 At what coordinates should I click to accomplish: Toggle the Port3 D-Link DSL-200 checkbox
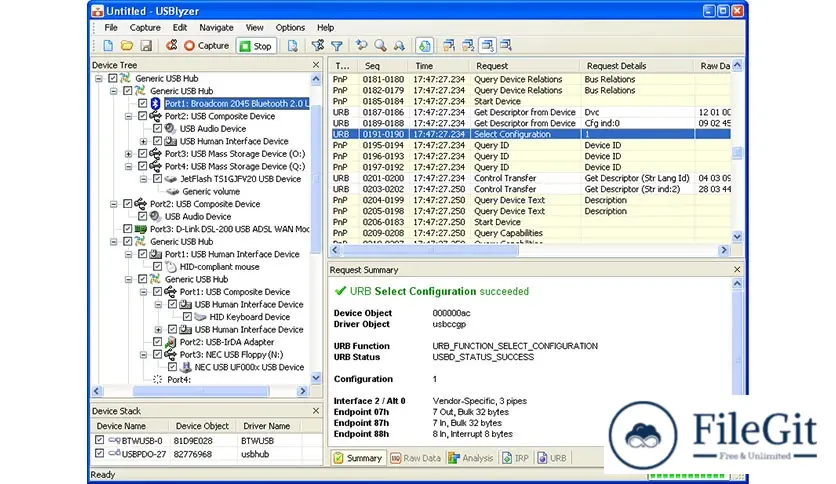pyautogui.click(x=127, y=229)
